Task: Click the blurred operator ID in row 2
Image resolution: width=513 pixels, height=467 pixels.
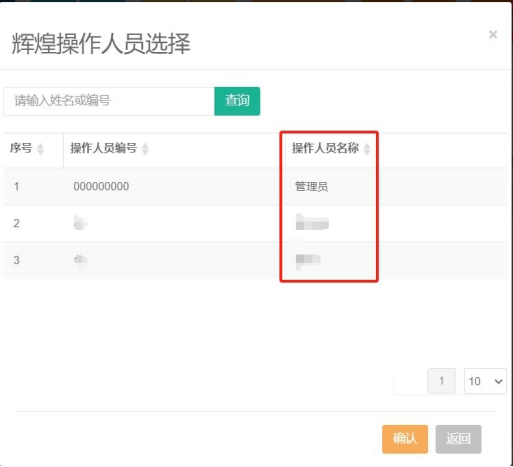Action: [81, 223]
